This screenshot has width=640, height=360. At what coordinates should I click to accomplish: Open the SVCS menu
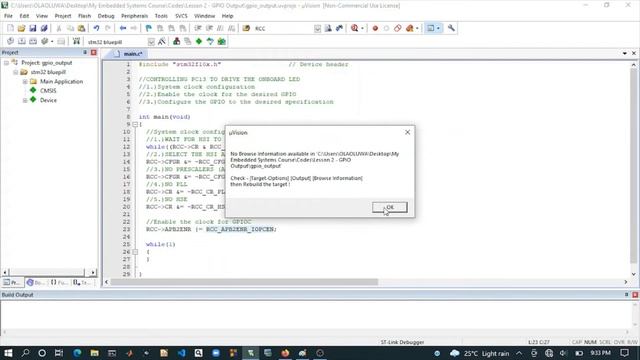pyautogui.click(x=181, y=16)
